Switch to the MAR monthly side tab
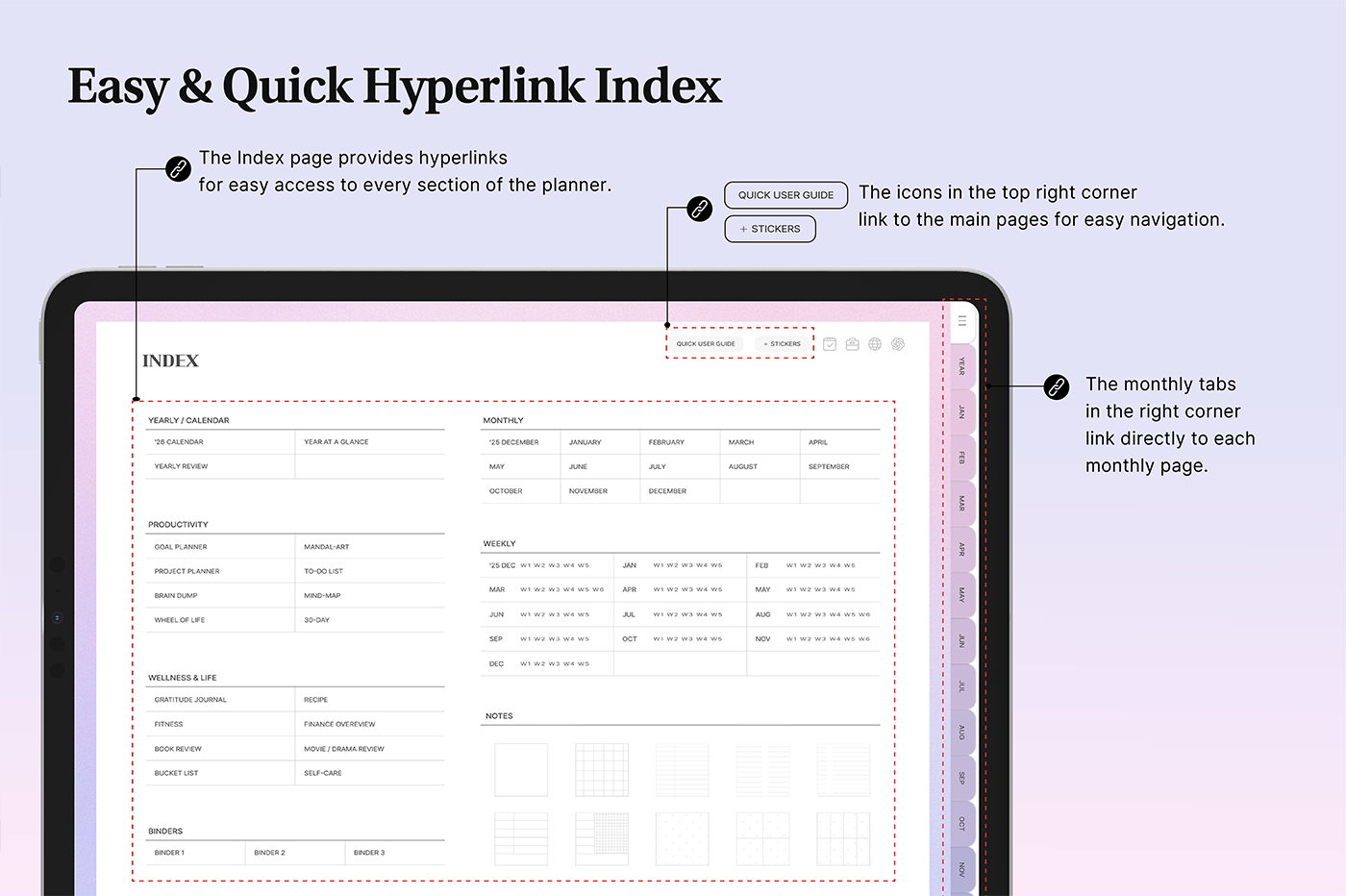The width and height of the screenshot is (1346, 896). click(961, 504)
